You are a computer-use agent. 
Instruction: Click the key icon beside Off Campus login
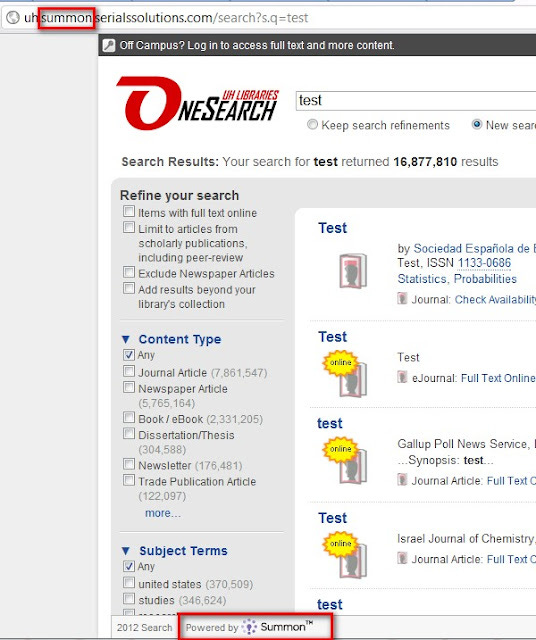coord(109,45)
